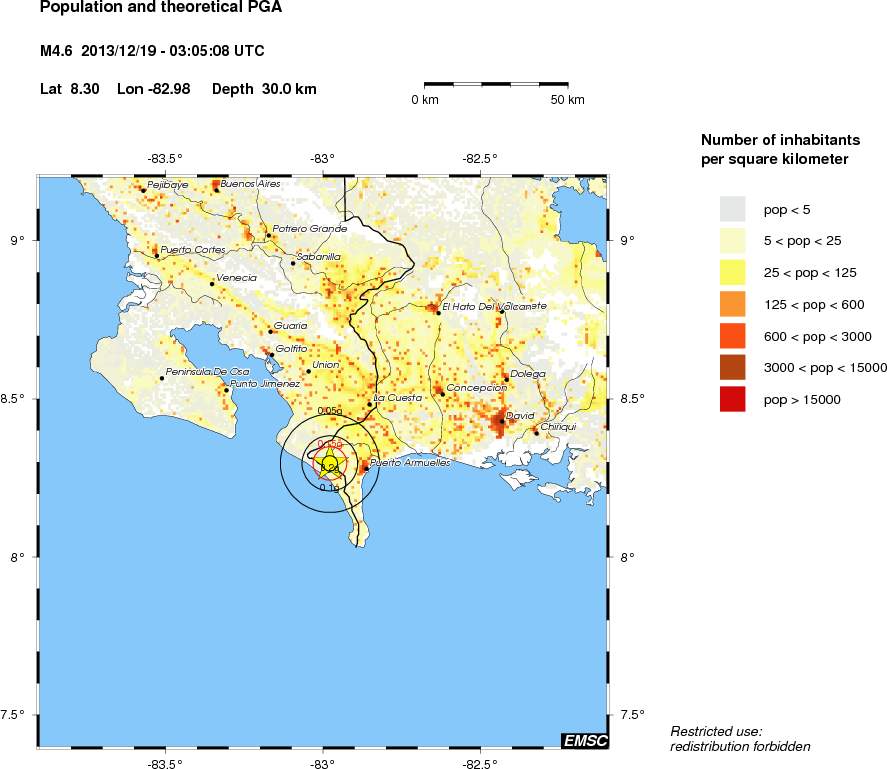This screenshot has height=769, width=887.
Task: Select the Concepcion city marker
Action: click(442, 393)
